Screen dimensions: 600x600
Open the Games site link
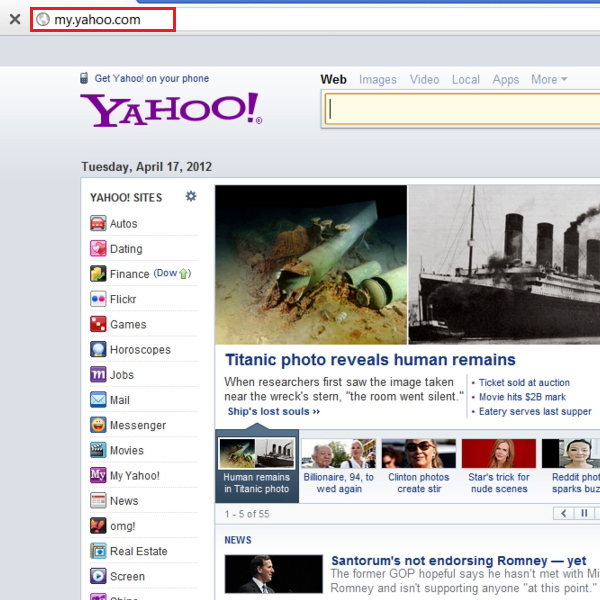point(128,324)
